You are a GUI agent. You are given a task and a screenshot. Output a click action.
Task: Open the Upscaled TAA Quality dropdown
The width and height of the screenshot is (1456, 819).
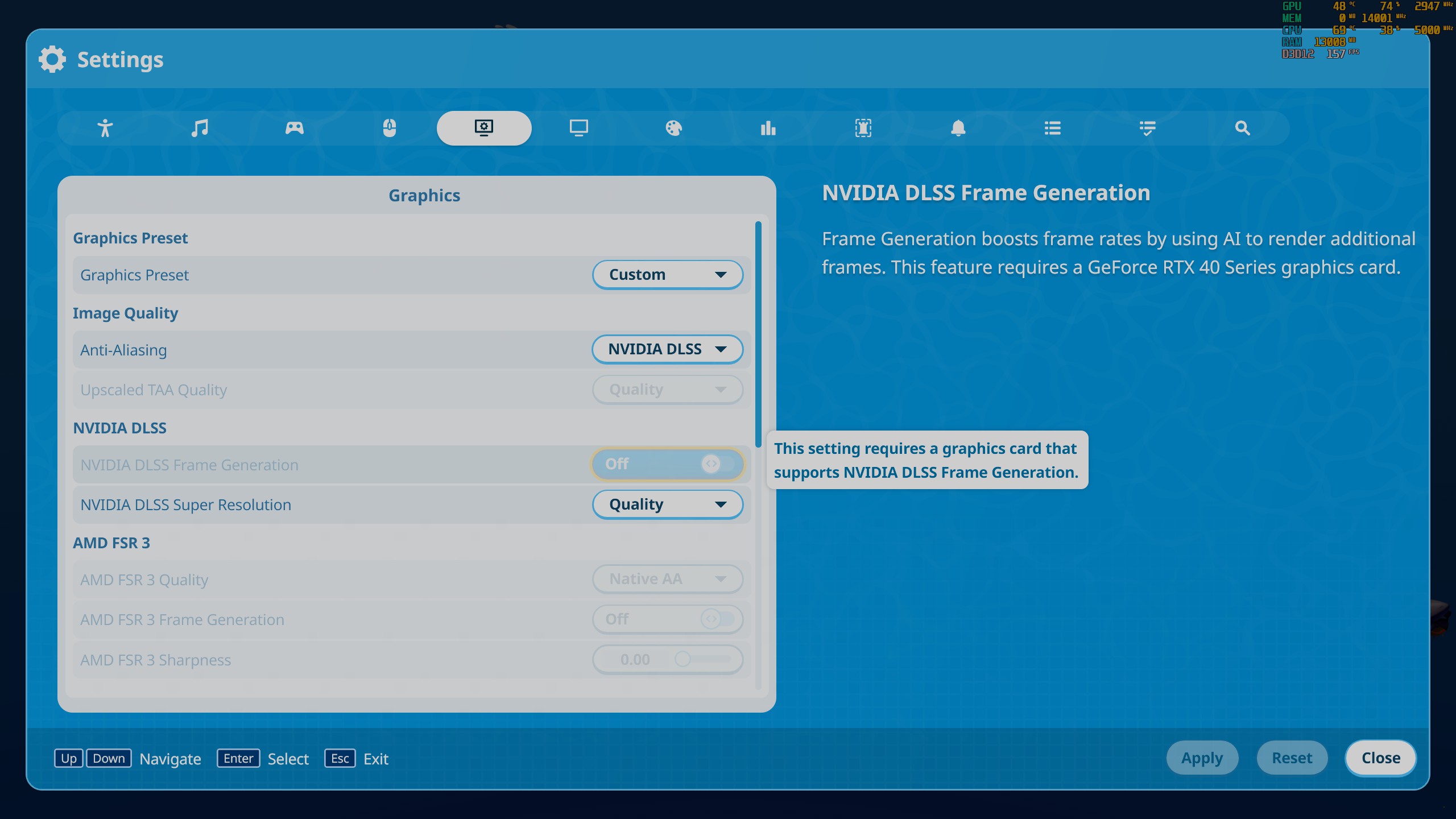pyautogui.click(x=668, y=390)
